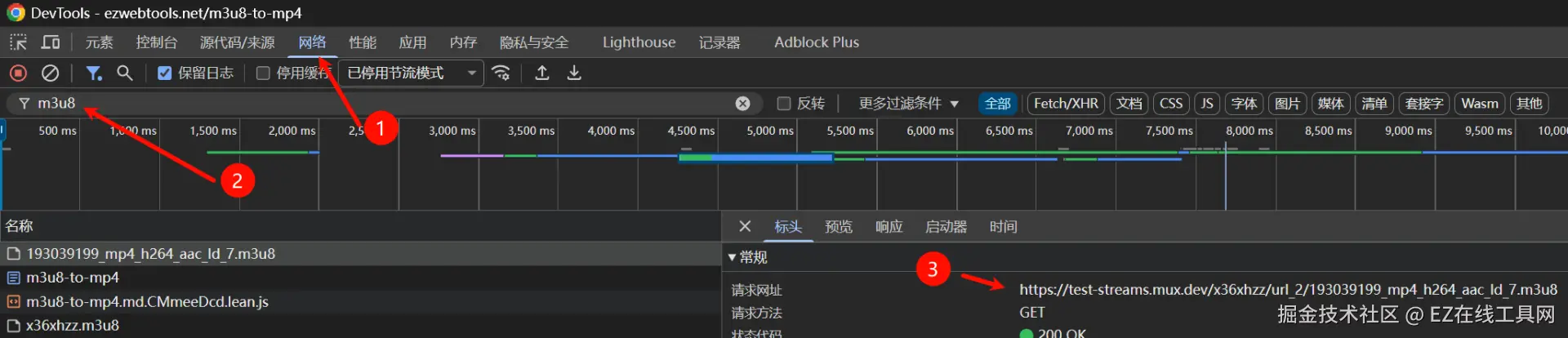Switch to the 预览 details tab
1568x338 pixels.
(839, 226)
